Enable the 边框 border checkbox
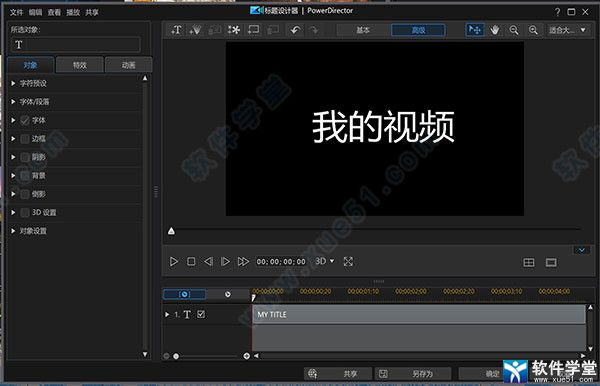 25,139
